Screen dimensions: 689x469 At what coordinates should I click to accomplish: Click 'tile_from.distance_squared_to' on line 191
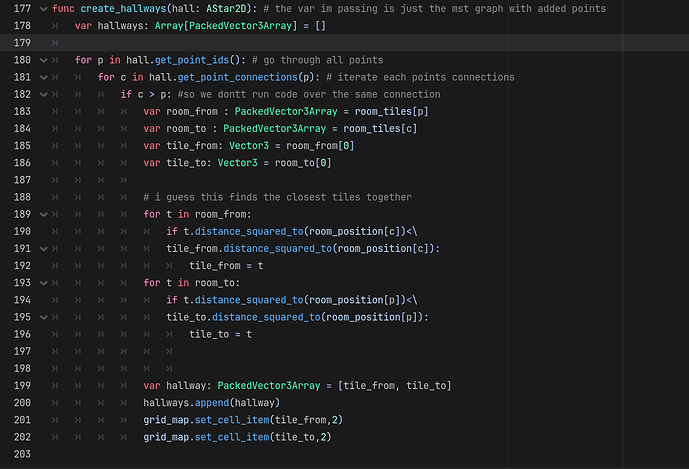click(x=249, y=249)
